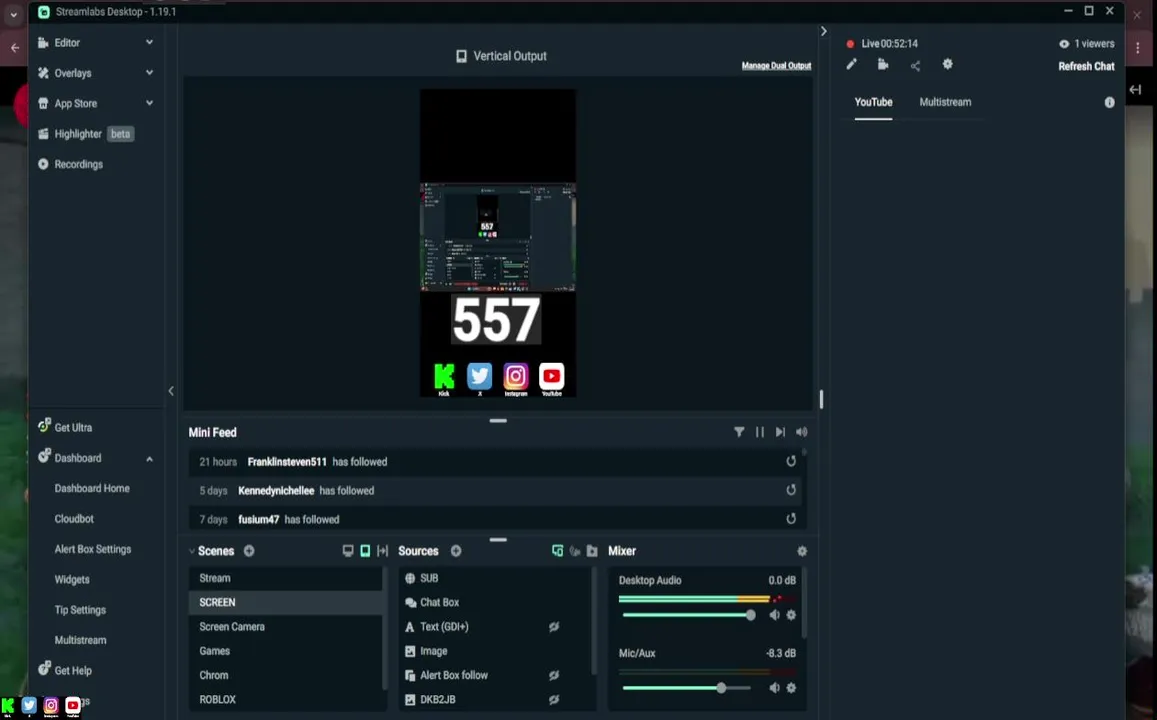Click the Refresh Chat button

coord(1086,66)
